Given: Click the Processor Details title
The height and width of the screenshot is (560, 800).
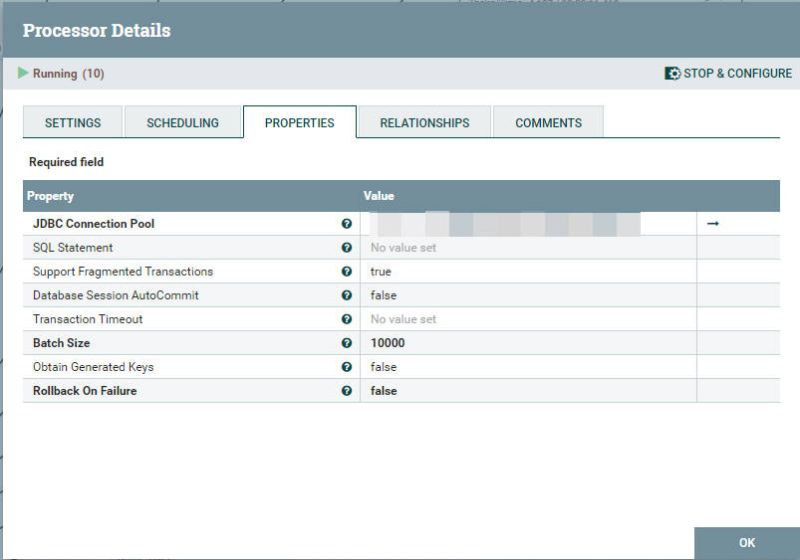Looking at the screenshot, I should 96,31.
